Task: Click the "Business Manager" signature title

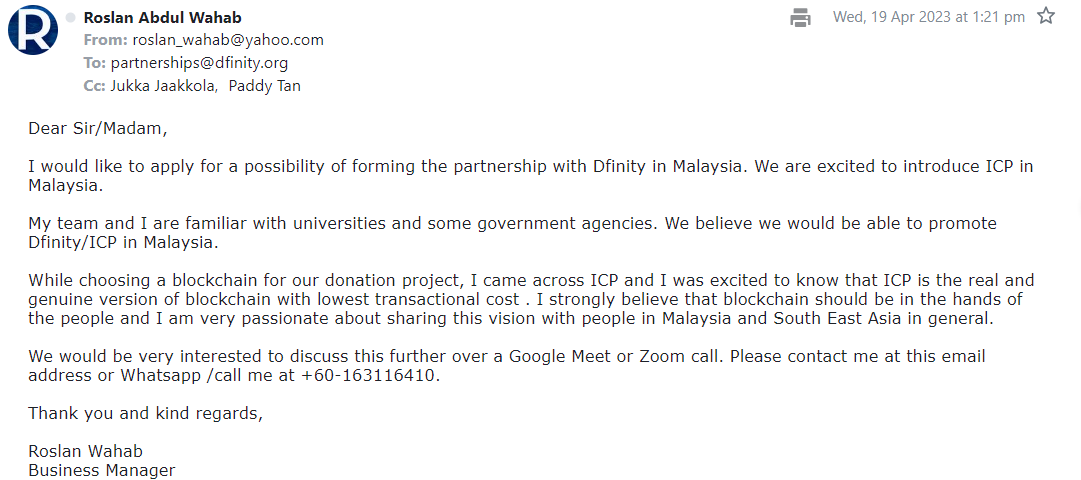Action: coord(101,470)
